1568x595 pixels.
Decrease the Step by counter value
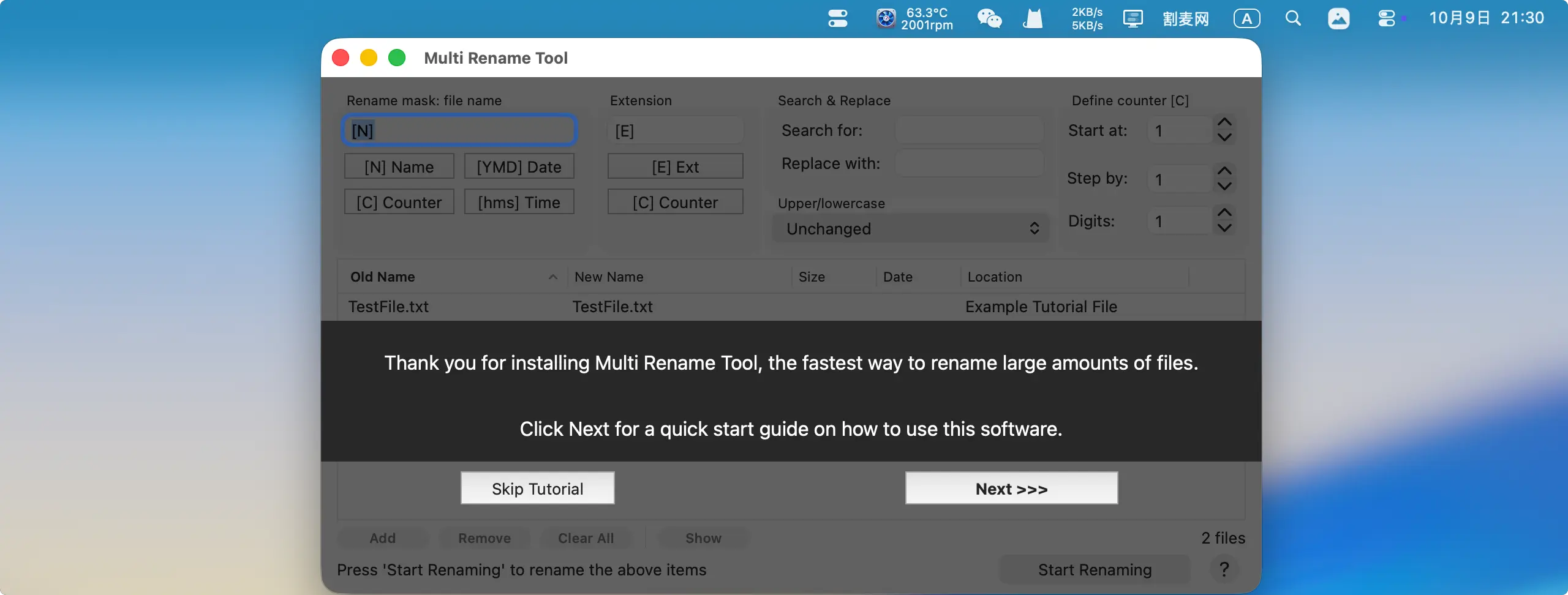1224,186
